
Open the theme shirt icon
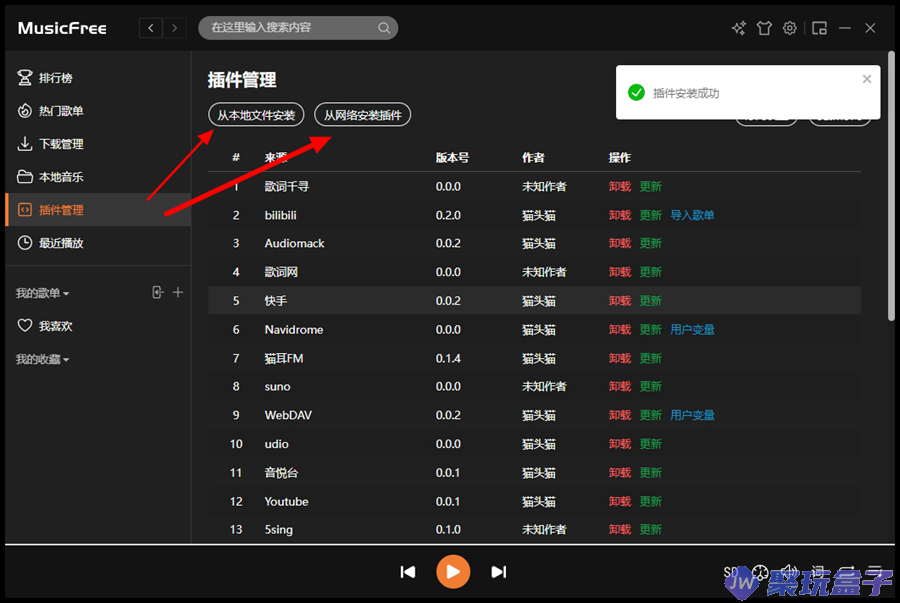[764, 28]
